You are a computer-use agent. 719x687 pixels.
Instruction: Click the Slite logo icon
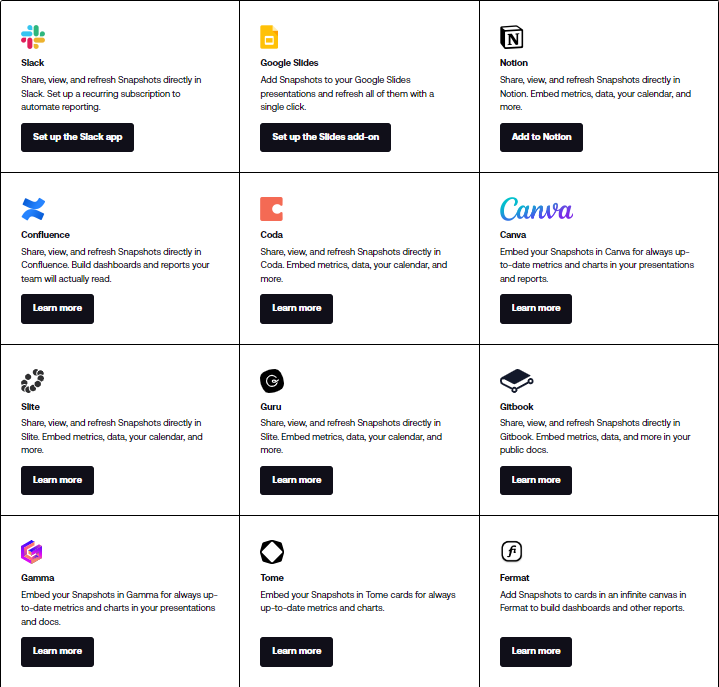click(x=33, y=381)
